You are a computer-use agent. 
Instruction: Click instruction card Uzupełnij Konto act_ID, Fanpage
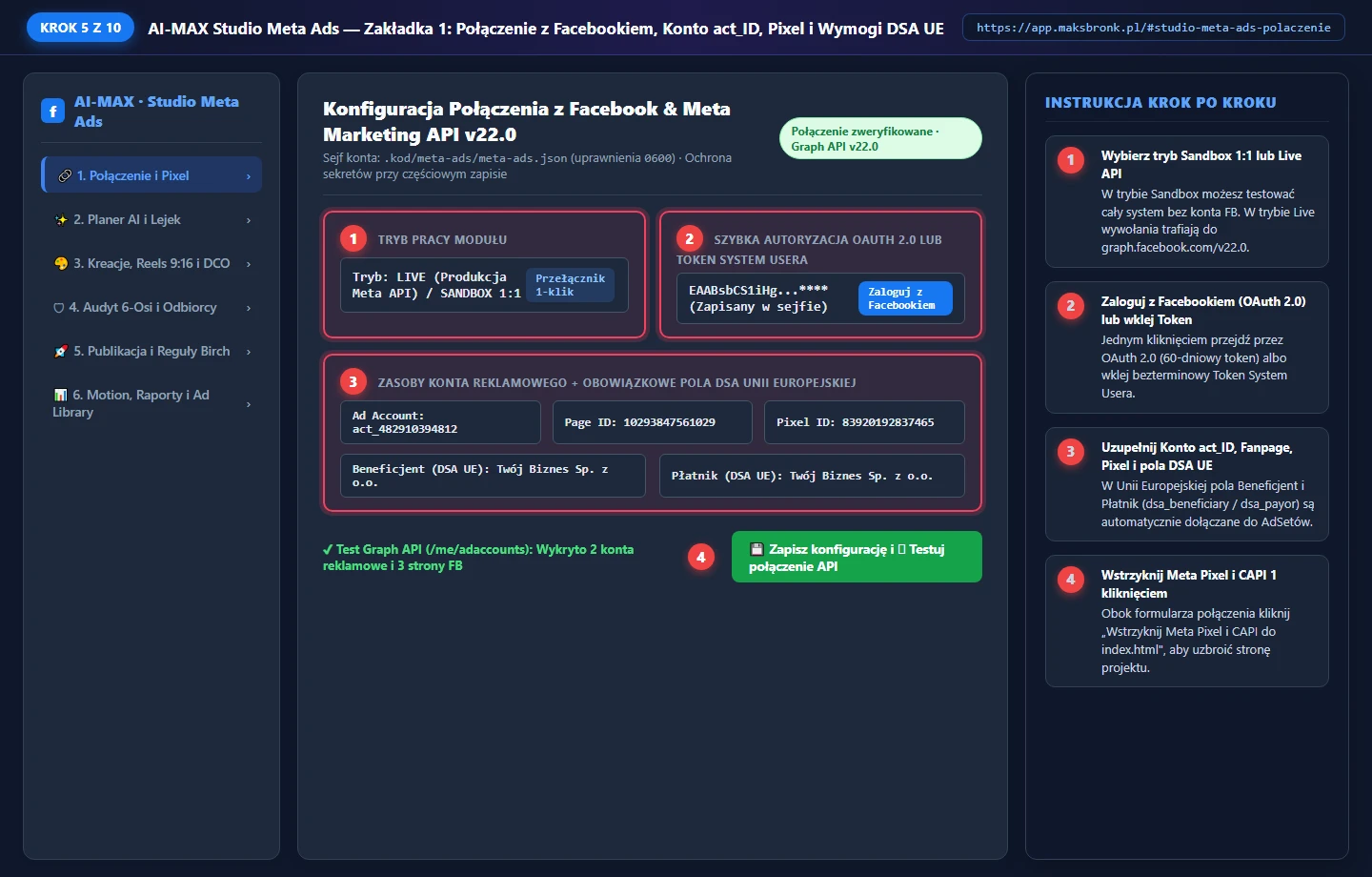tap(1187, 484)
